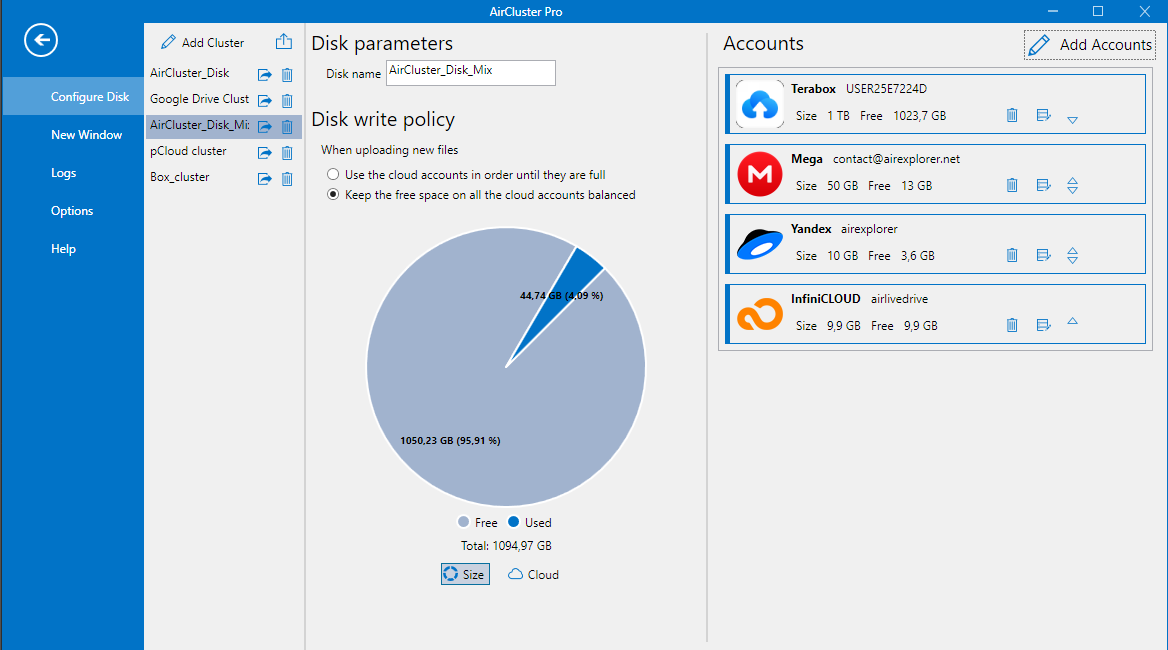Click the export icon beside Add Cluster
This screenshot has height=650, width=1168.
click(284, 42)
